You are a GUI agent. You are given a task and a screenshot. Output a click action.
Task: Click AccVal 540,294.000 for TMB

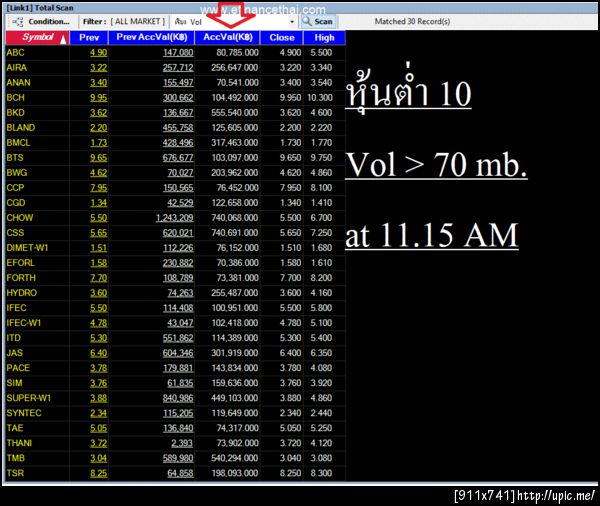(x=235, y=458)
